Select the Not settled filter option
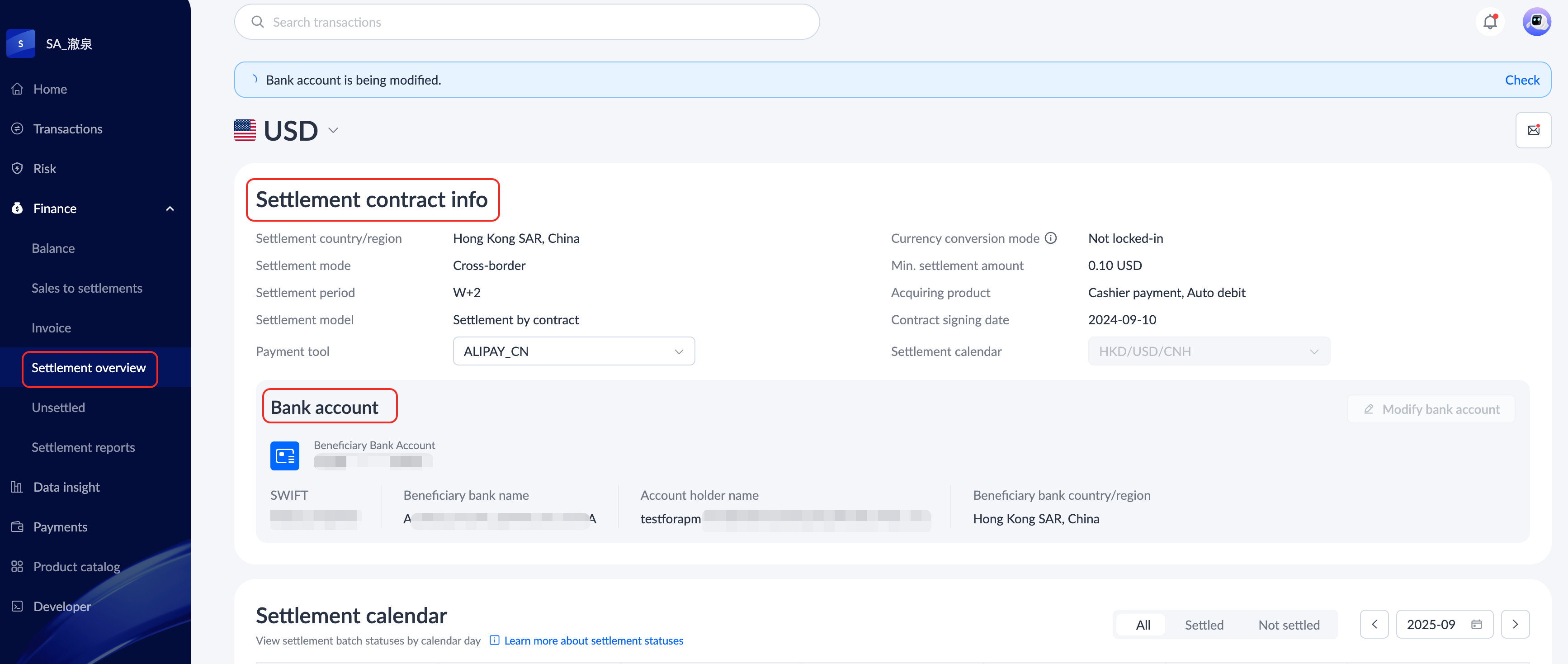This screenshot has width=1568, height=664. pos(1289,624)
